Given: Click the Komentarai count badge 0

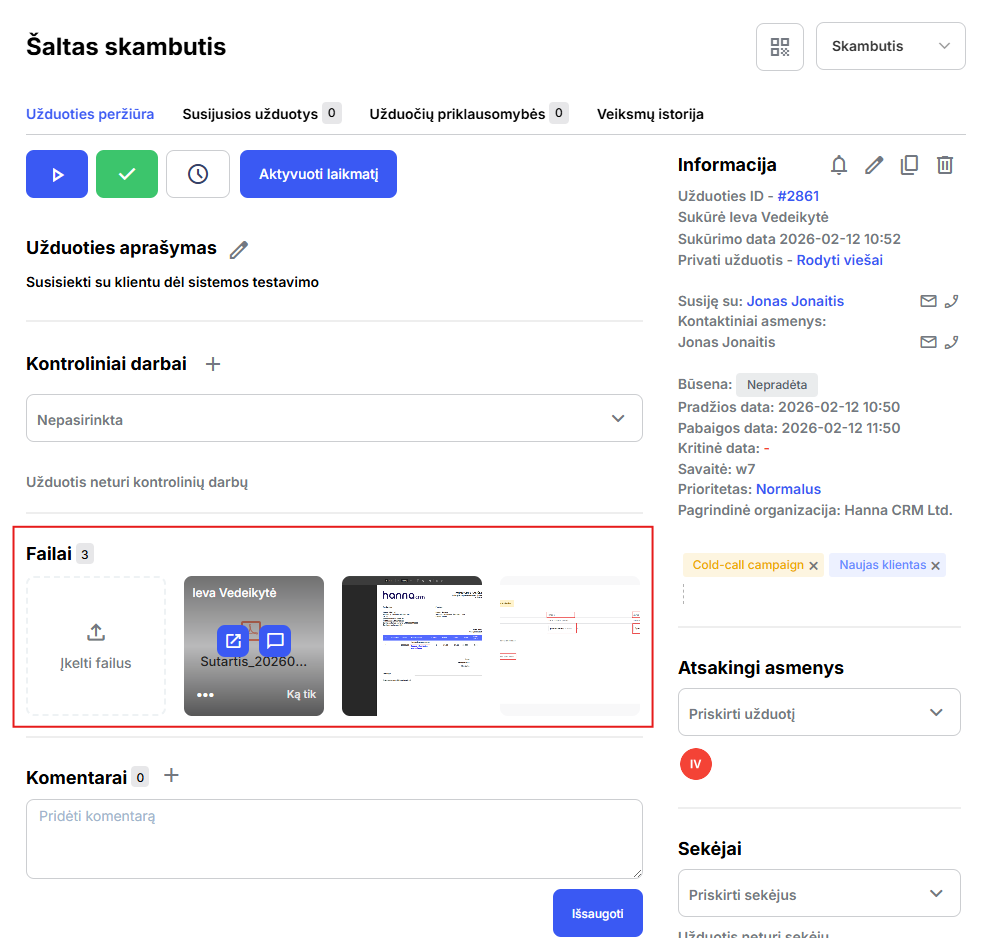Looking at the screenshot, I should click(x=140, y=777).
